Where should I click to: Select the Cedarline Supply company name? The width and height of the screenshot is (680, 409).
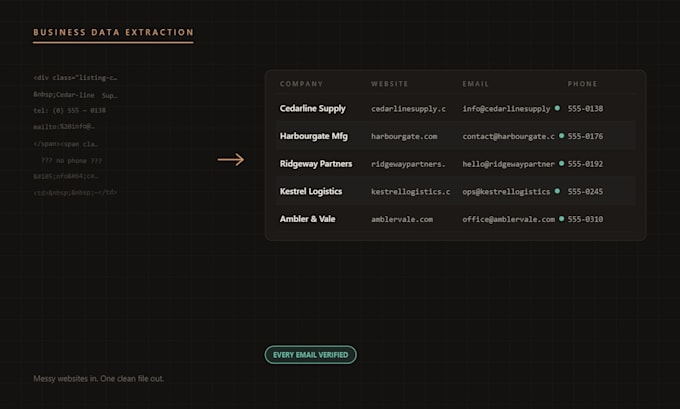click(x=313, y=108)
